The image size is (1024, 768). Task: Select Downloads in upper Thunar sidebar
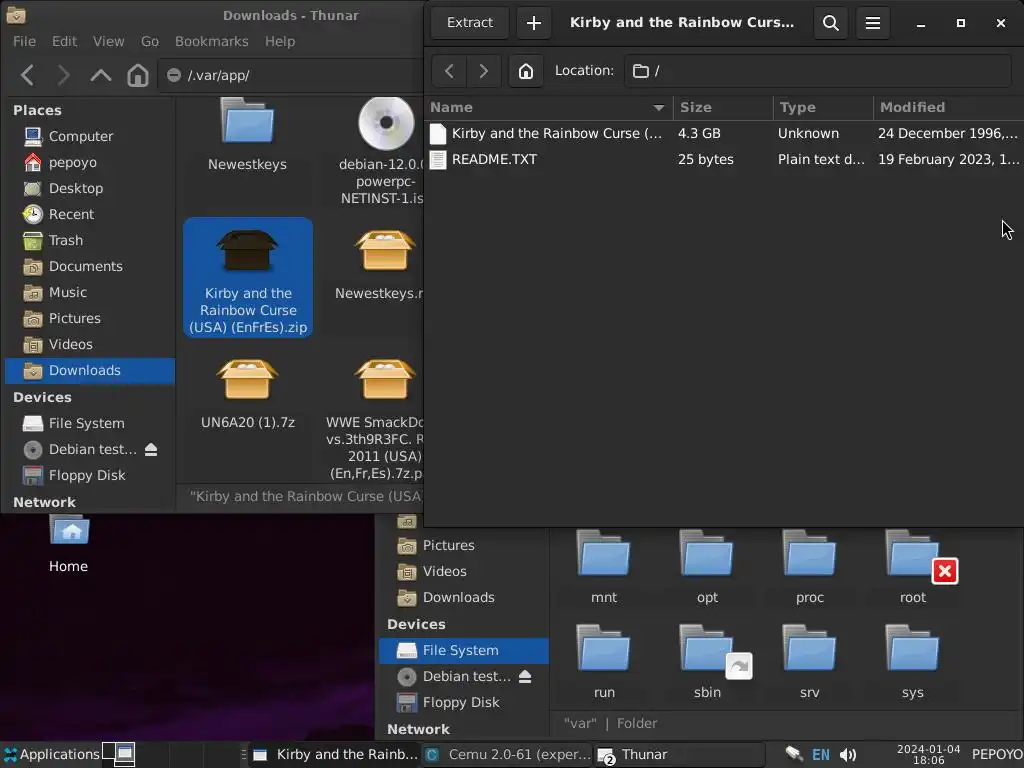point(90,370)
